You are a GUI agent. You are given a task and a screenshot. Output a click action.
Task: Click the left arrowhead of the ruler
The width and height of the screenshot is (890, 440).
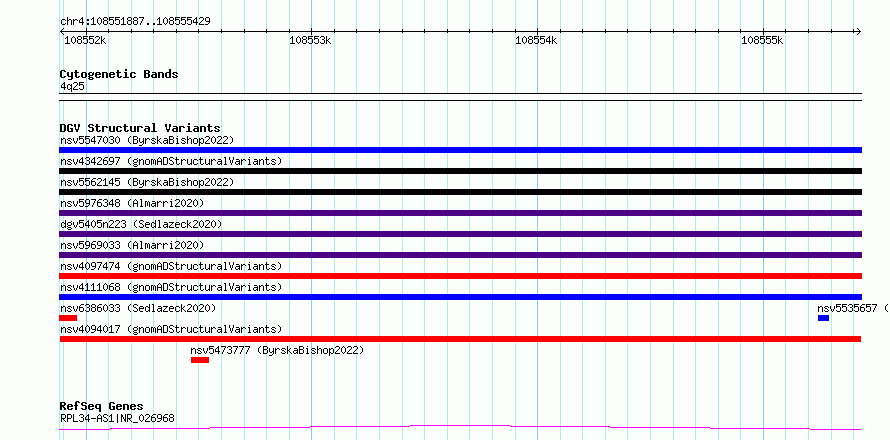pyautogui.click(x=63, y=31)
